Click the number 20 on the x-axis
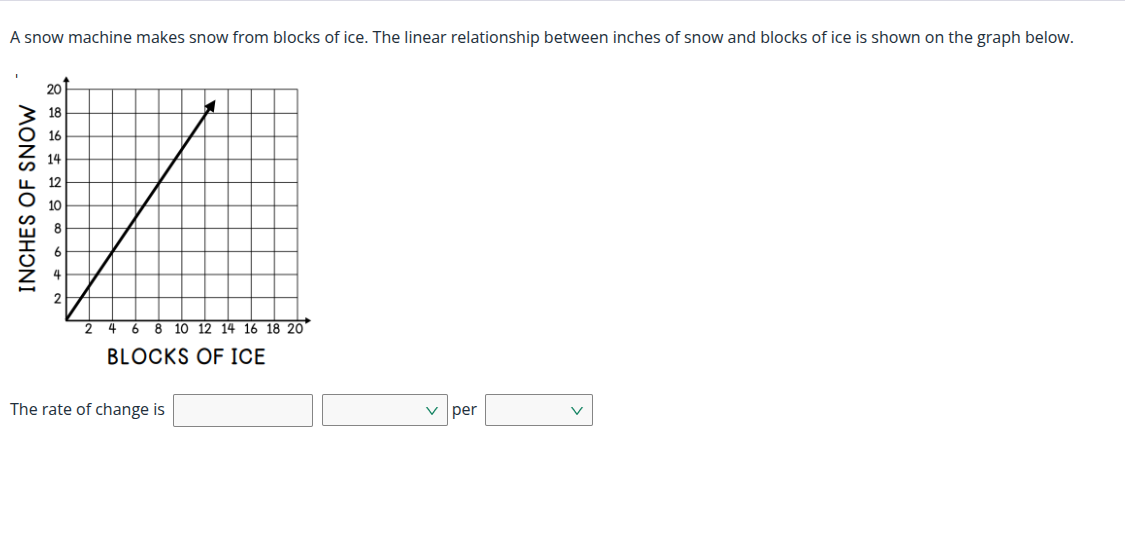The height and width of the screenshot is (534, 1125). tap(295, 329)
